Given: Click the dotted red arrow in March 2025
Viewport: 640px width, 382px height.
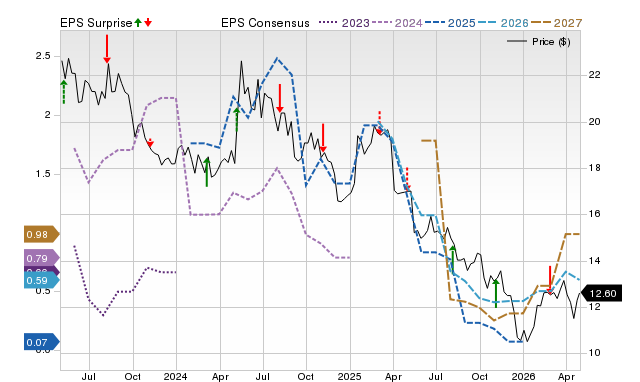Looking at the screenshot, I should tap(379, 122).
